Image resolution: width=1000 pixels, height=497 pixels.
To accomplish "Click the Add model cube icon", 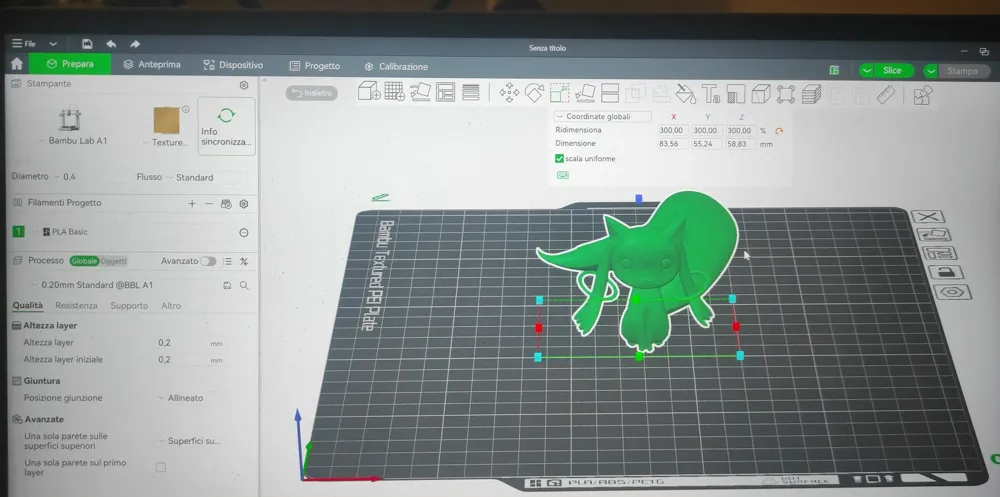I will [x=368, y=92].
